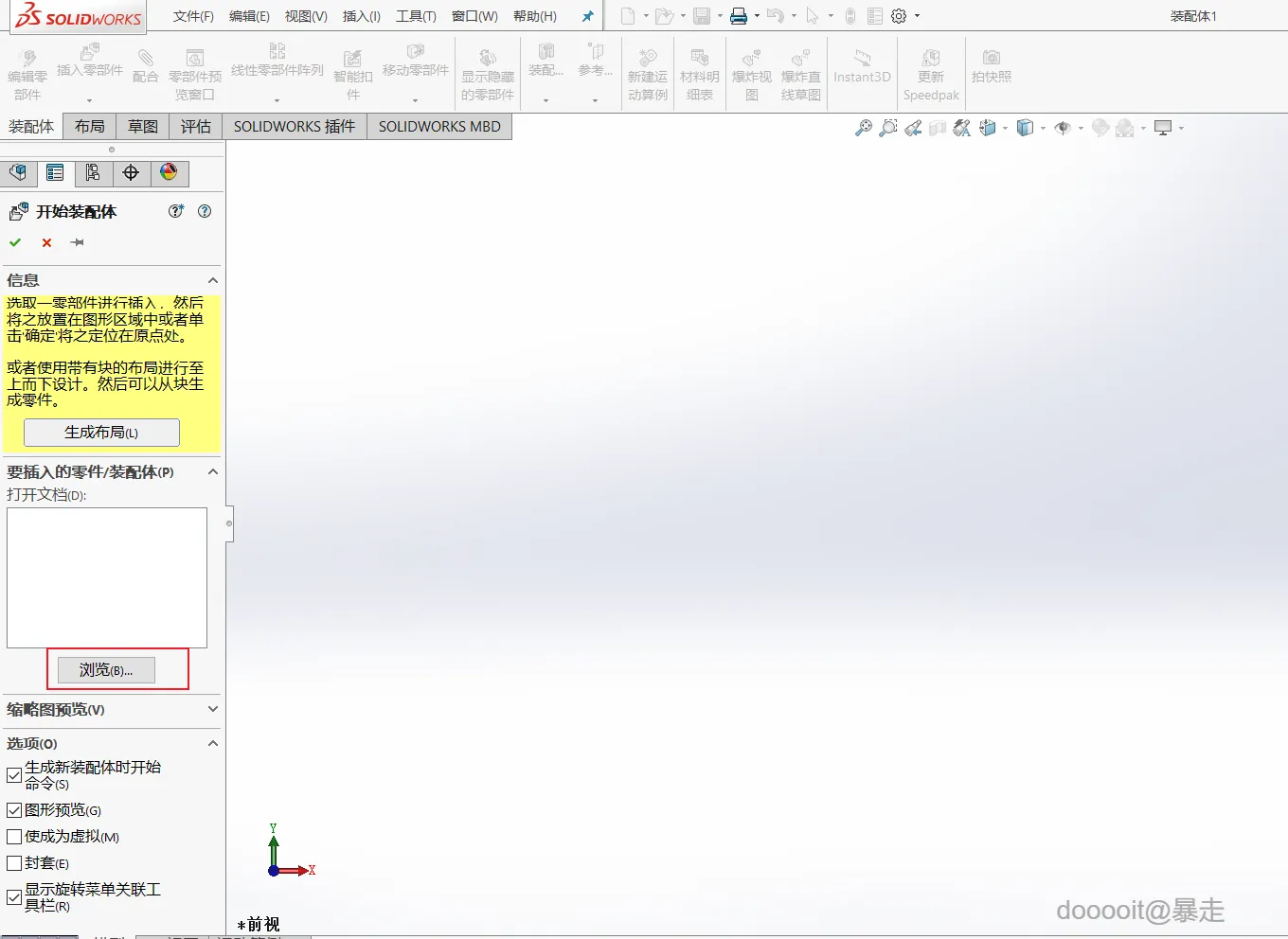
Task: Collapse the 选项 section
Action: coord(213,743)
